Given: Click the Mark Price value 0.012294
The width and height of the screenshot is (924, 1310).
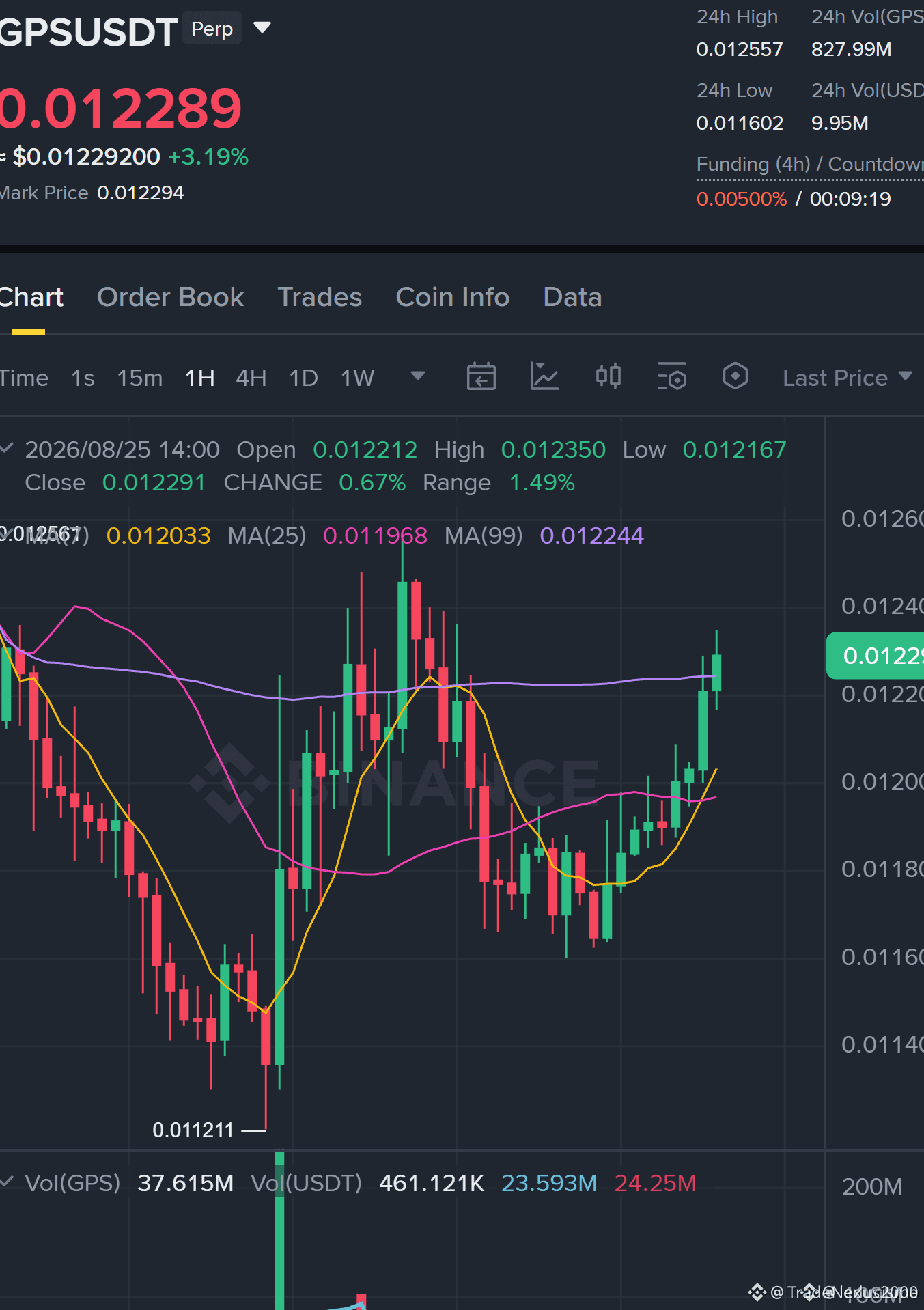Looking at the screenshot, I should point(141,193).
